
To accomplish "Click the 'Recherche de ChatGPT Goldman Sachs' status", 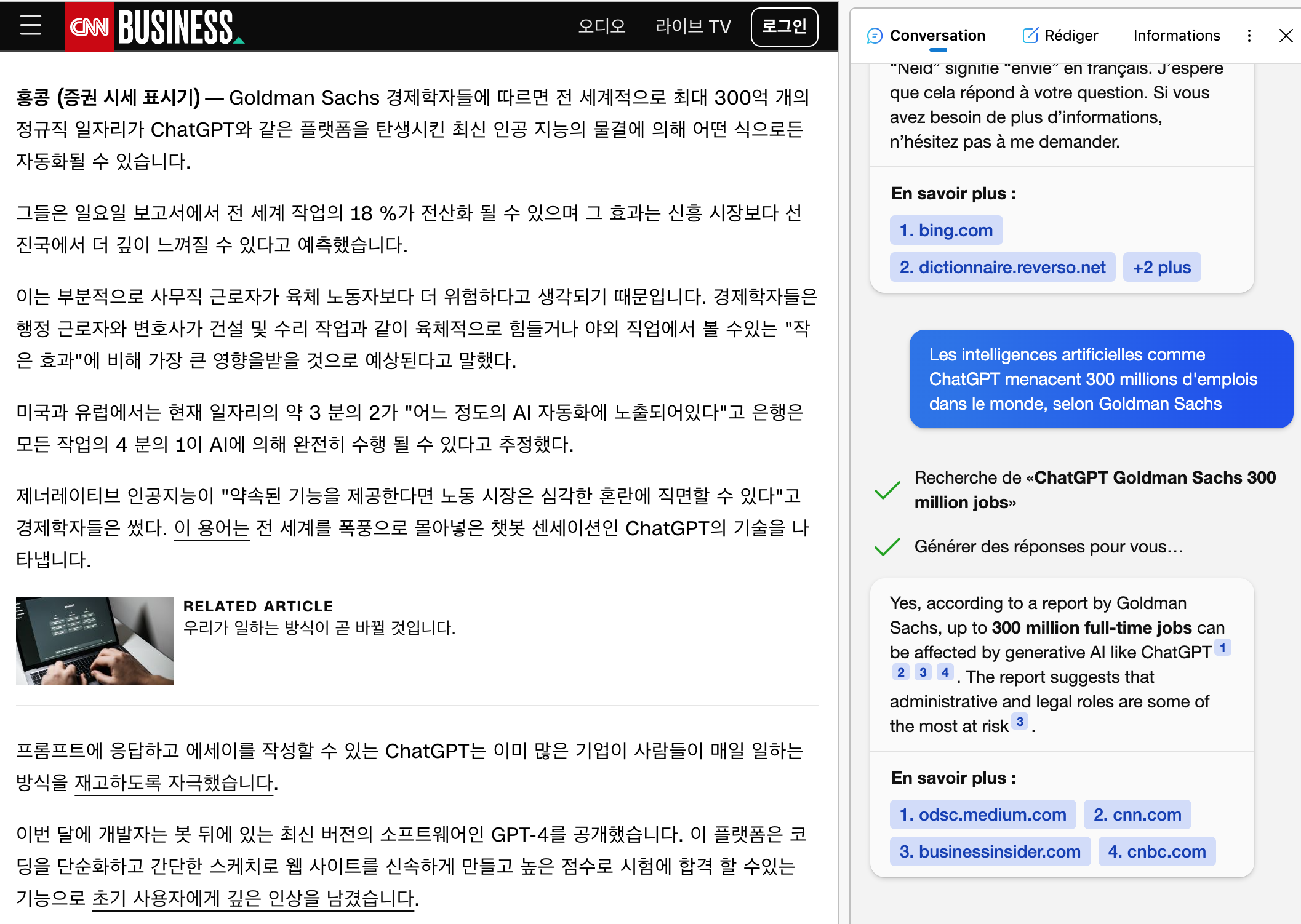I will click(x=1095, y=490).
